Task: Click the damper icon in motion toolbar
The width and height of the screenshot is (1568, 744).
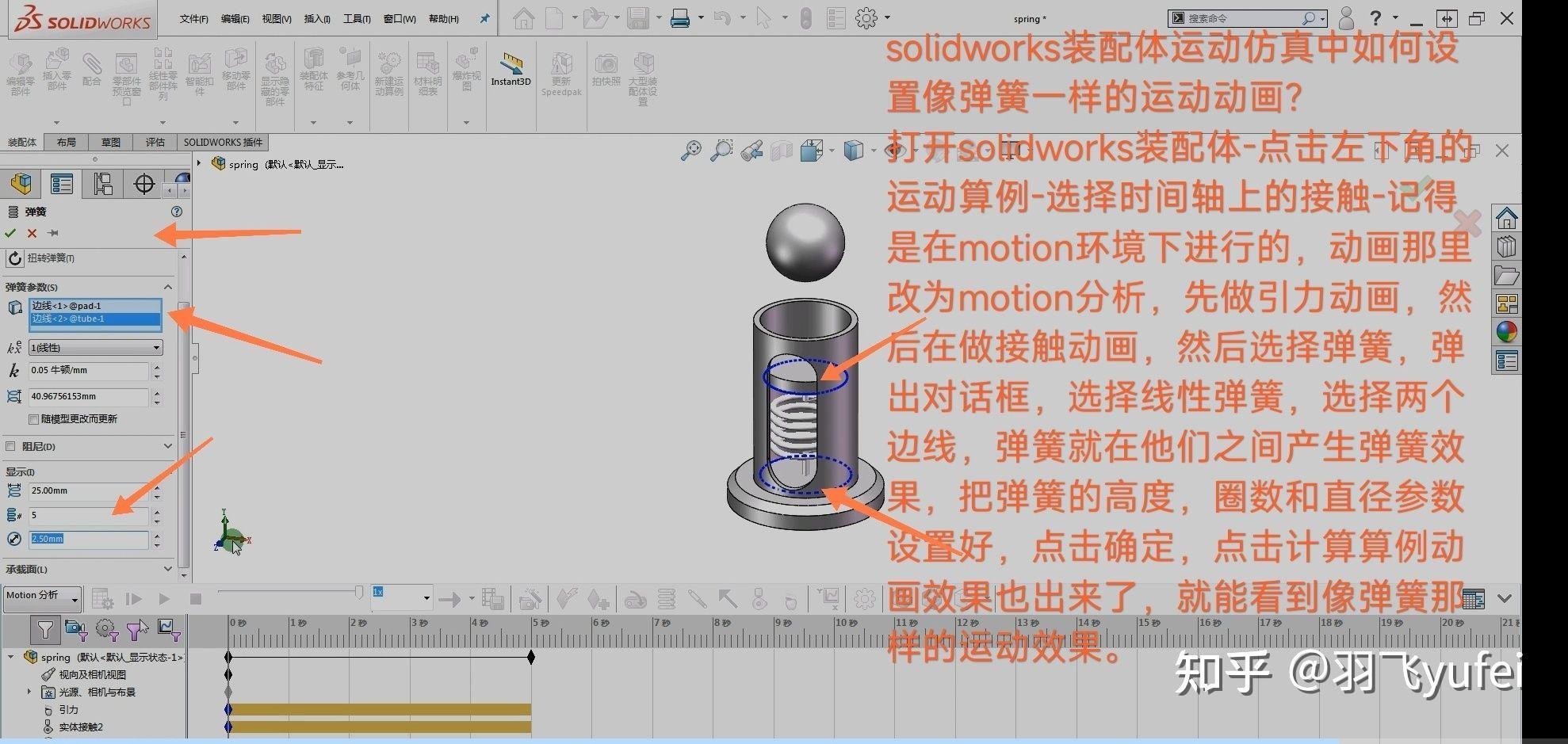Action: 697,600
